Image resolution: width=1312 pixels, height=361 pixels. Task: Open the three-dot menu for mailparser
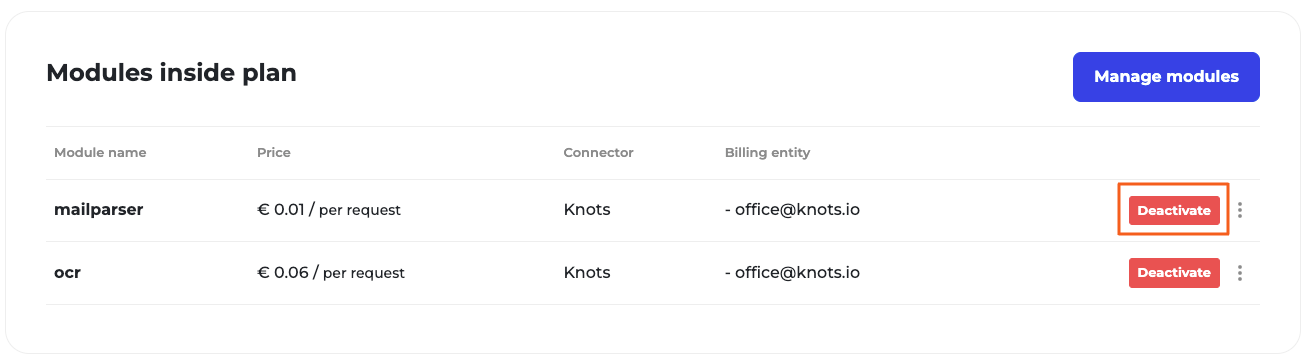point(1240,210)
